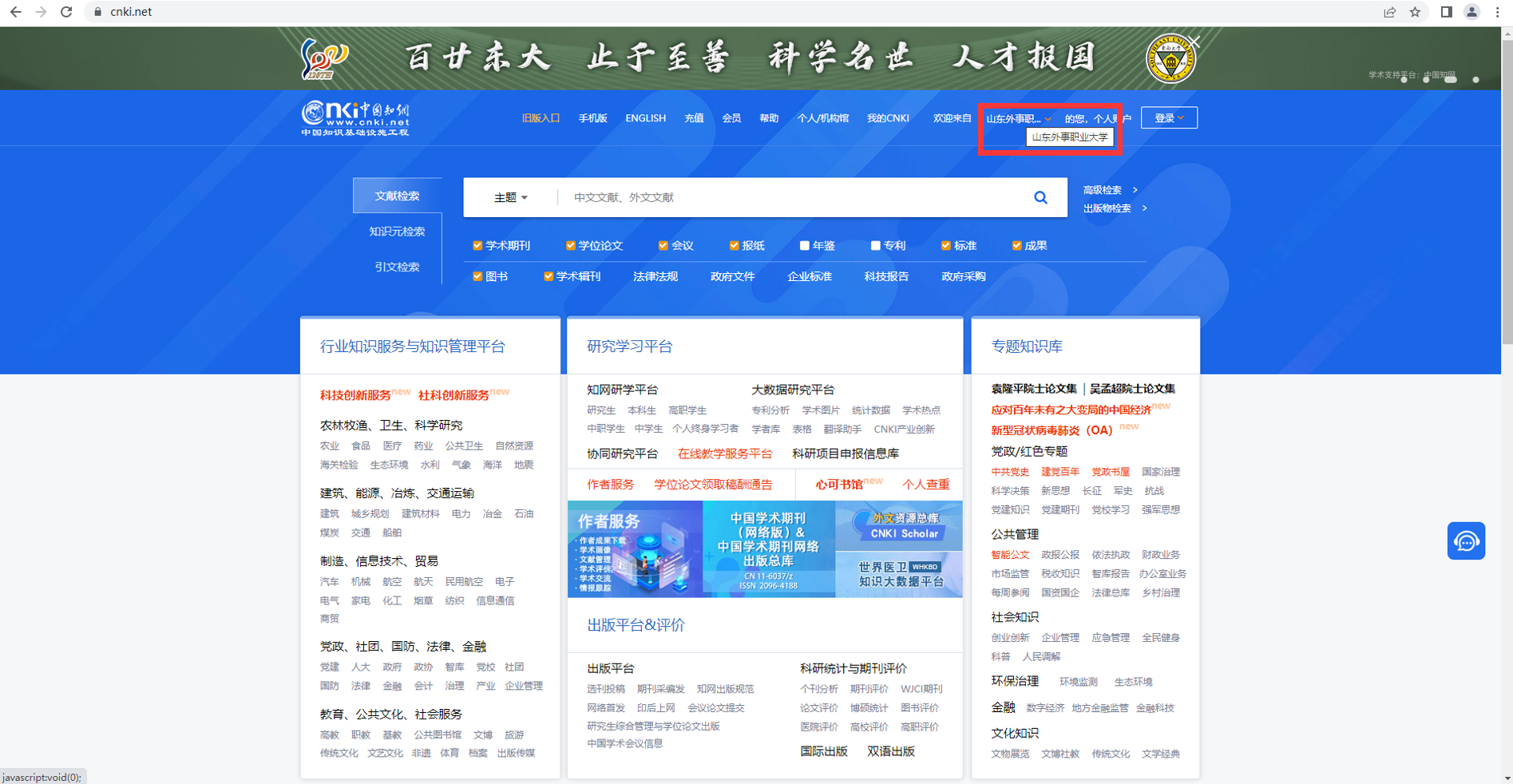Select the 文献检索 tab
Image resolution: width=1513 pixels, height=784 pixels.
397,196
